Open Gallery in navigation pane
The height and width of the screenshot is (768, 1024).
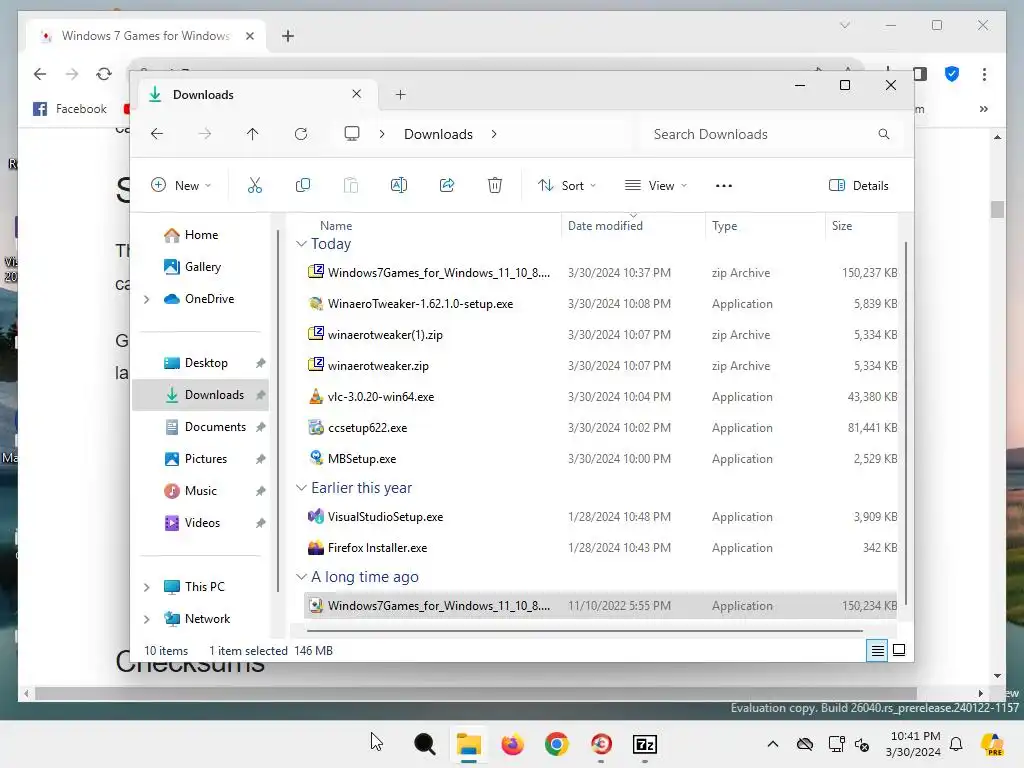click(200, 267)
